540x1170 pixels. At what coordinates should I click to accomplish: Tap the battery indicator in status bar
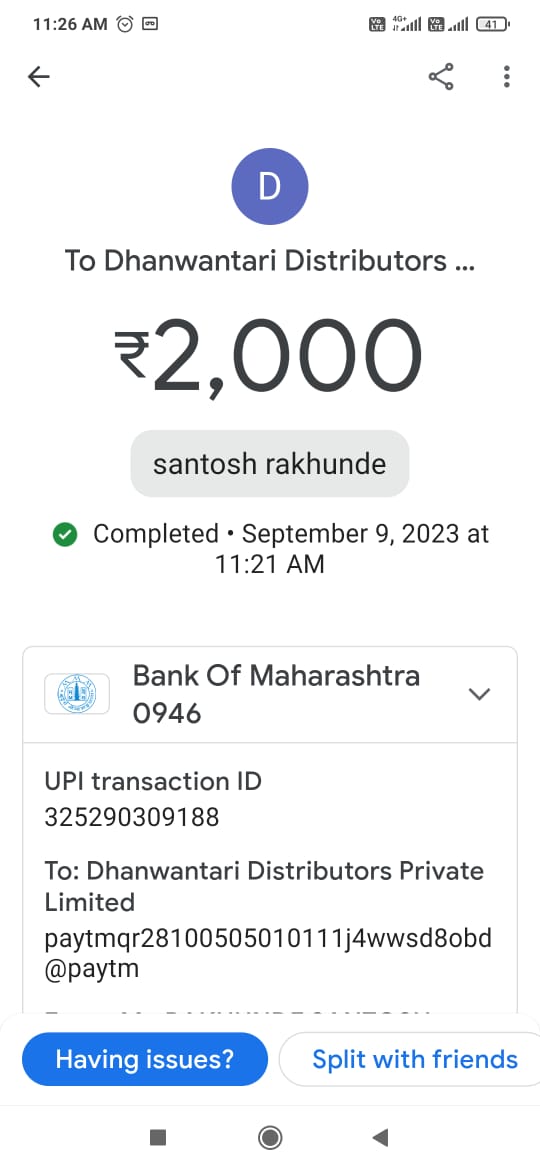pos(492,25)
